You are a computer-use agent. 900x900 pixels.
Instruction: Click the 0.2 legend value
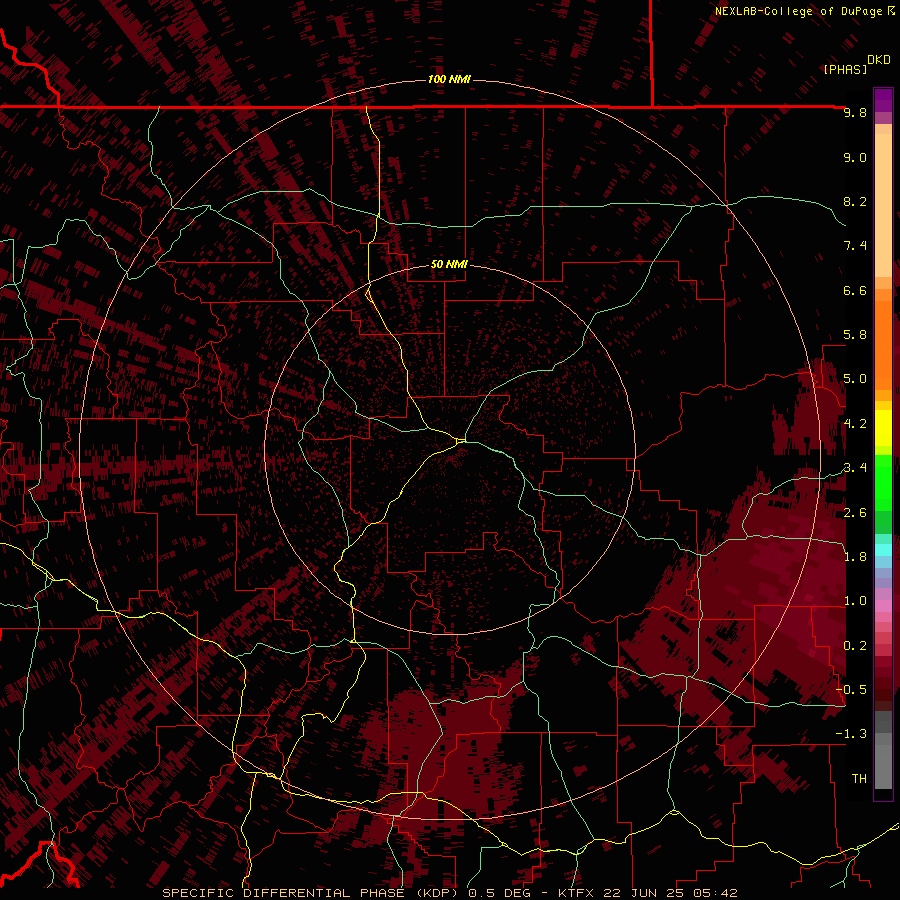[x=855, y=646]
